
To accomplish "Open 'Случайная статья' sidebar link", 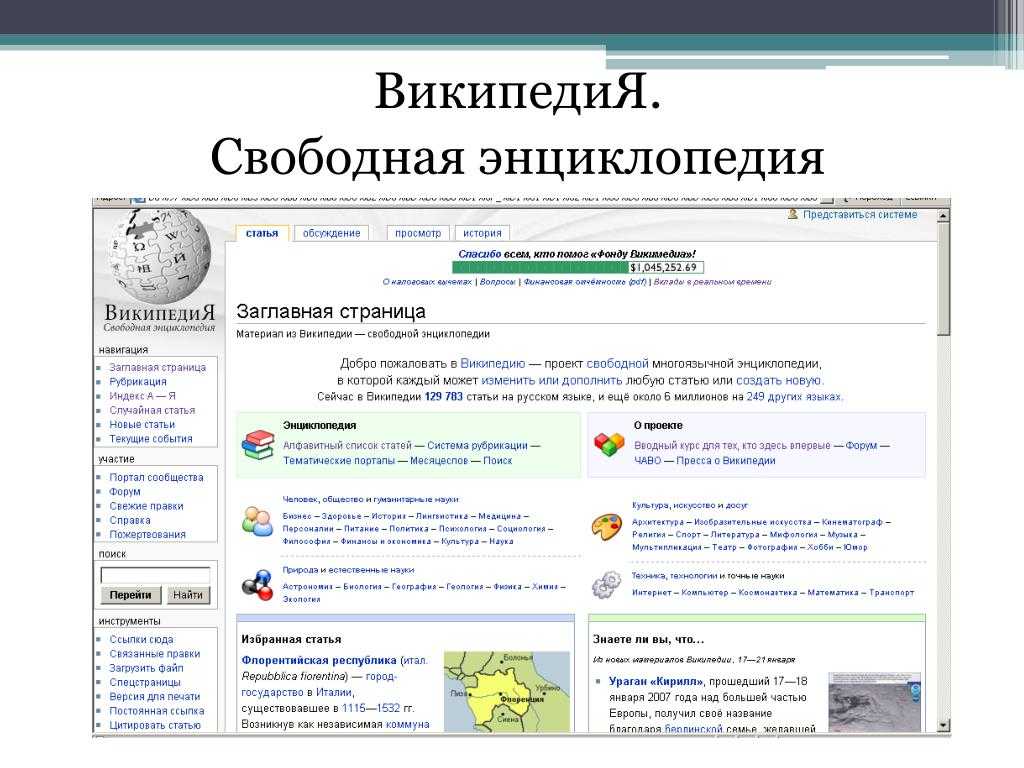I will pos(152,410).
